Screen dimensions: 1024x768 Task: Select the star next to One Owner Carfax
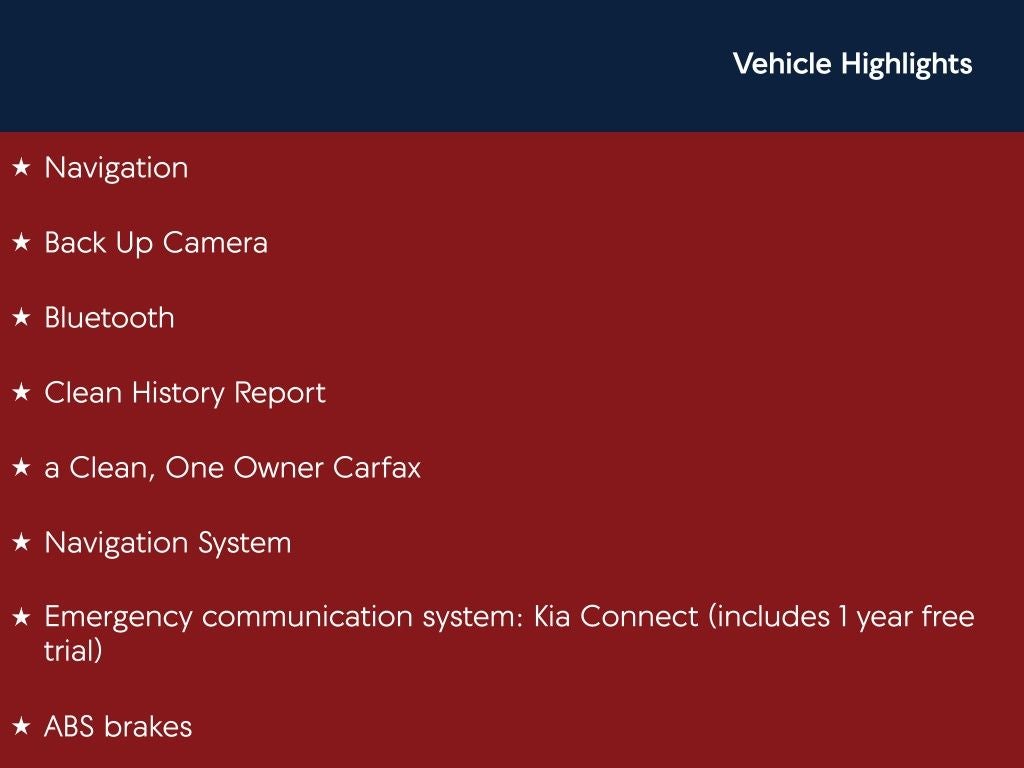pos(21,468)
